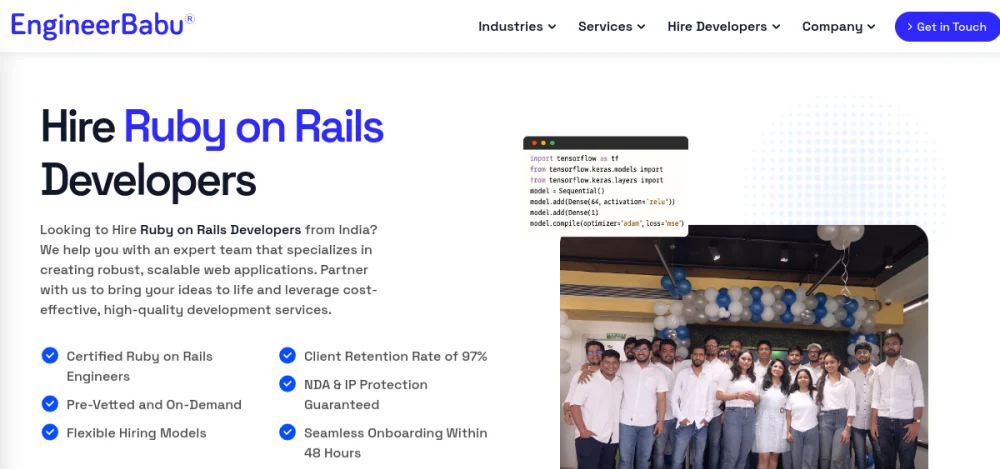Image resolution: width=1000 pixels, height=469 pixels.
Task: Click check icon beside Flexible Hiring Models
Action: click(50, 432)
